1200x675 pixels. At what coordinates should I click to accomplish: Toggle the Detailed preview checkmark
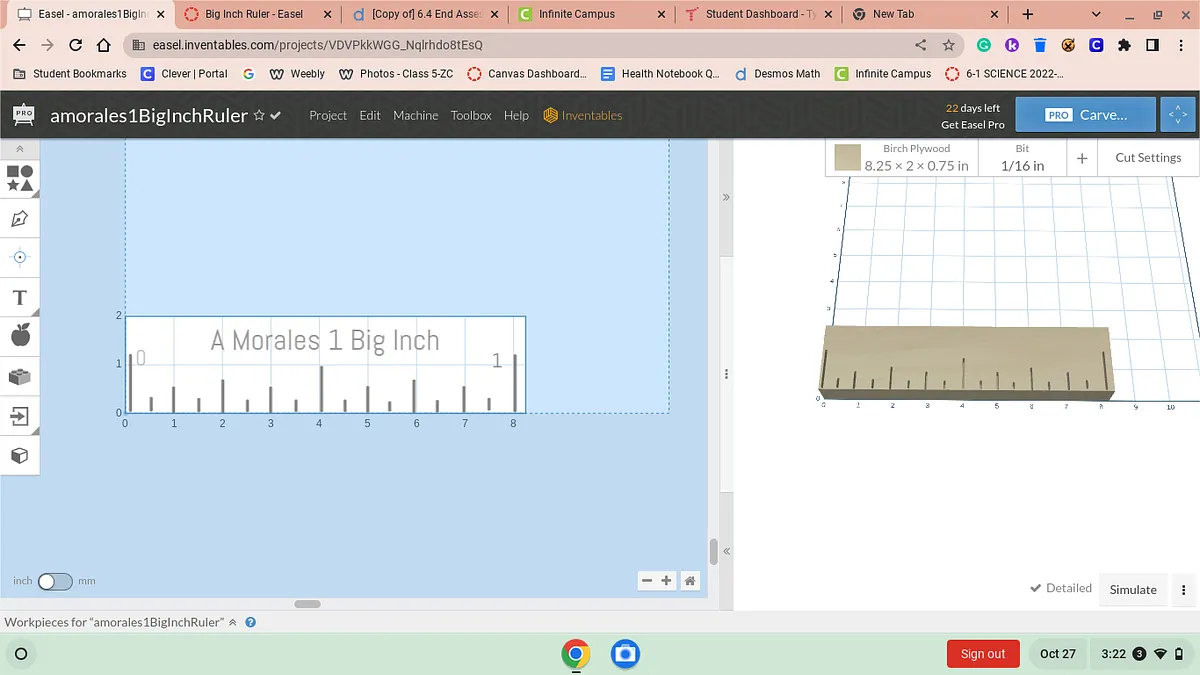pyautogui.click(x=1060, y=588)
